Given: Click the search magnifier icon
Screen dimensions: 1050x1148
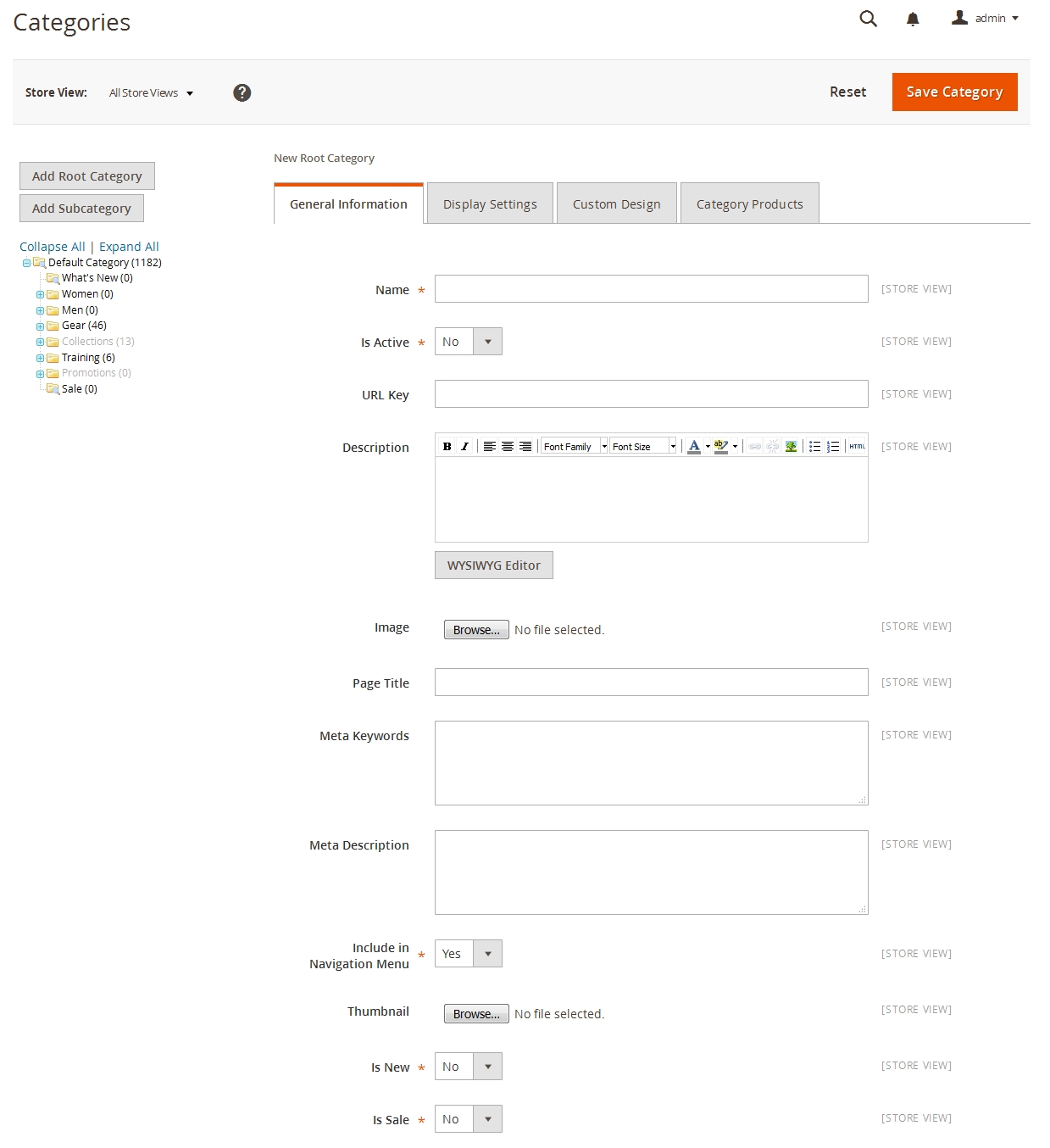Looking at the screenshot, I should (868, 19).
